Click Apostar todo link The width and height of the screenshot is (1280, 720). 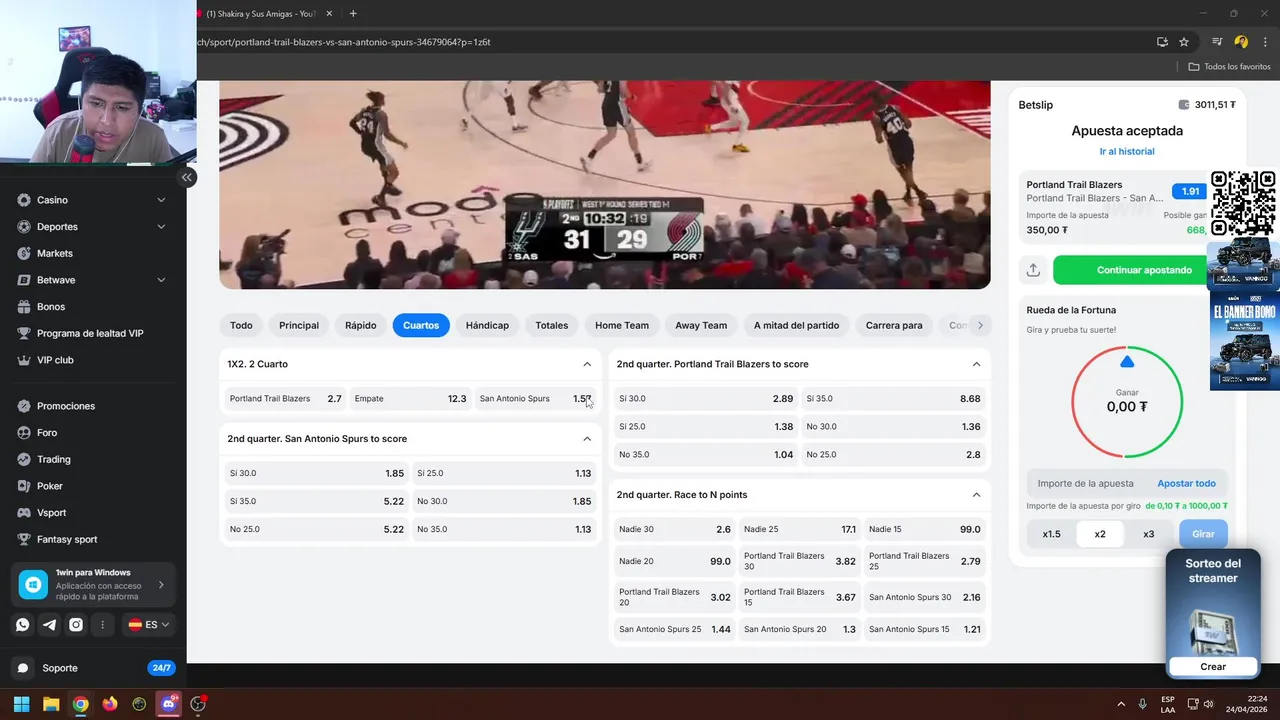pos(1186,483)
